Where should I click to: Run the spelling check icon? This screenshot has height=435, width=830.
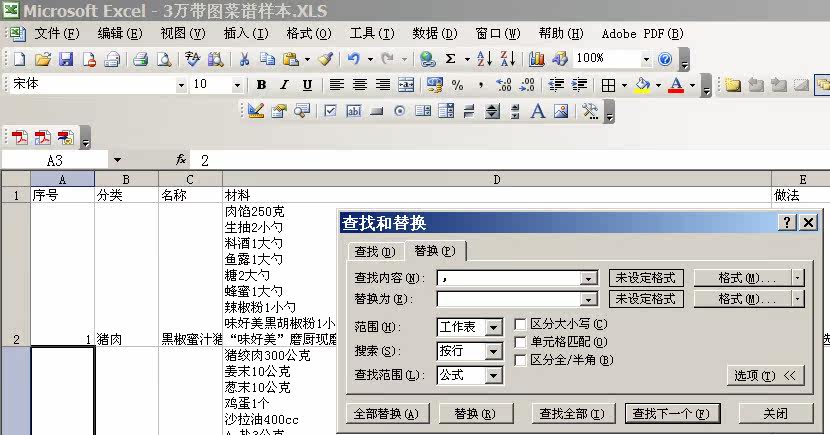pos(192,59)
